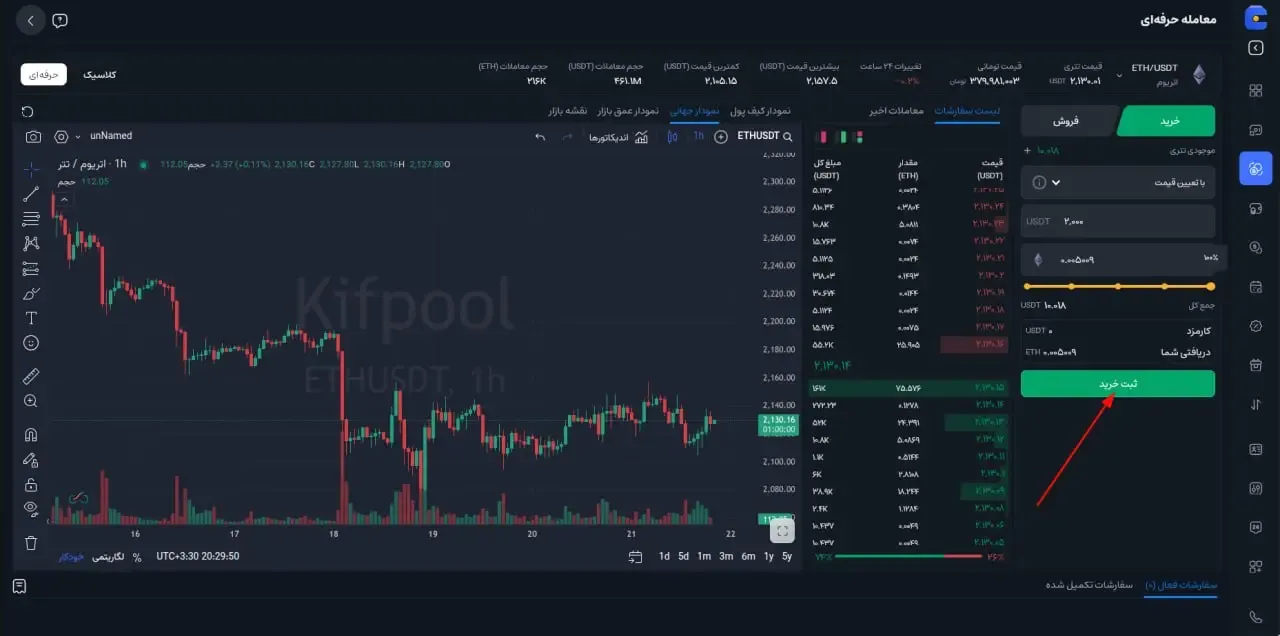Hide all drawings with the eye icon

(31, 509)
